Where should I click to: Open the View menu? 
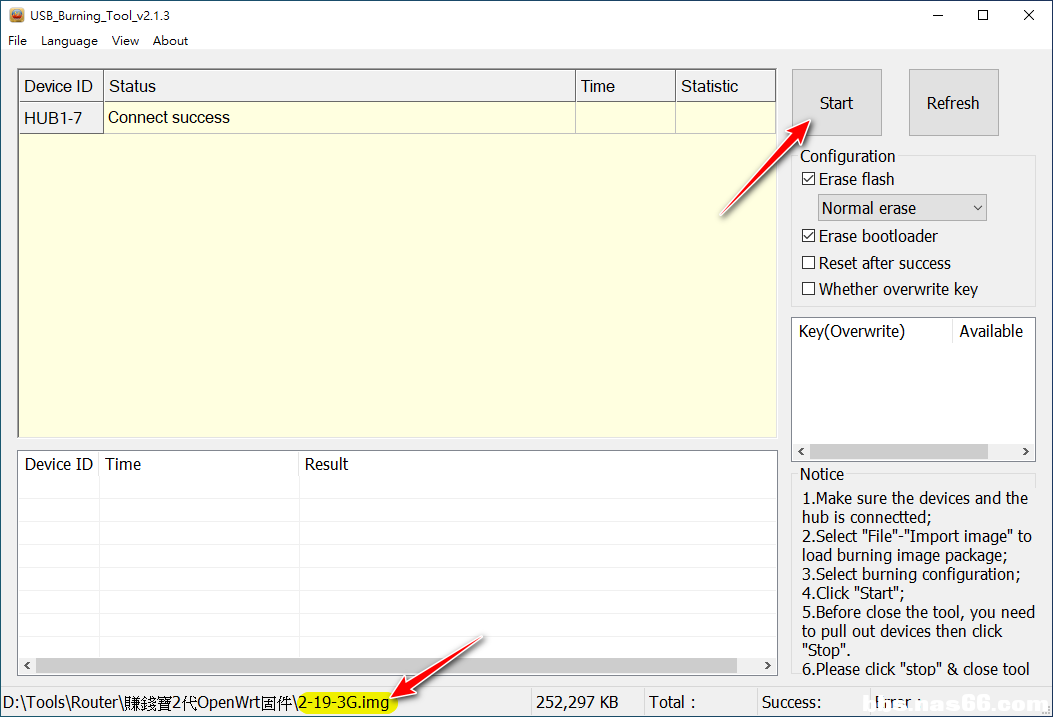125,41
